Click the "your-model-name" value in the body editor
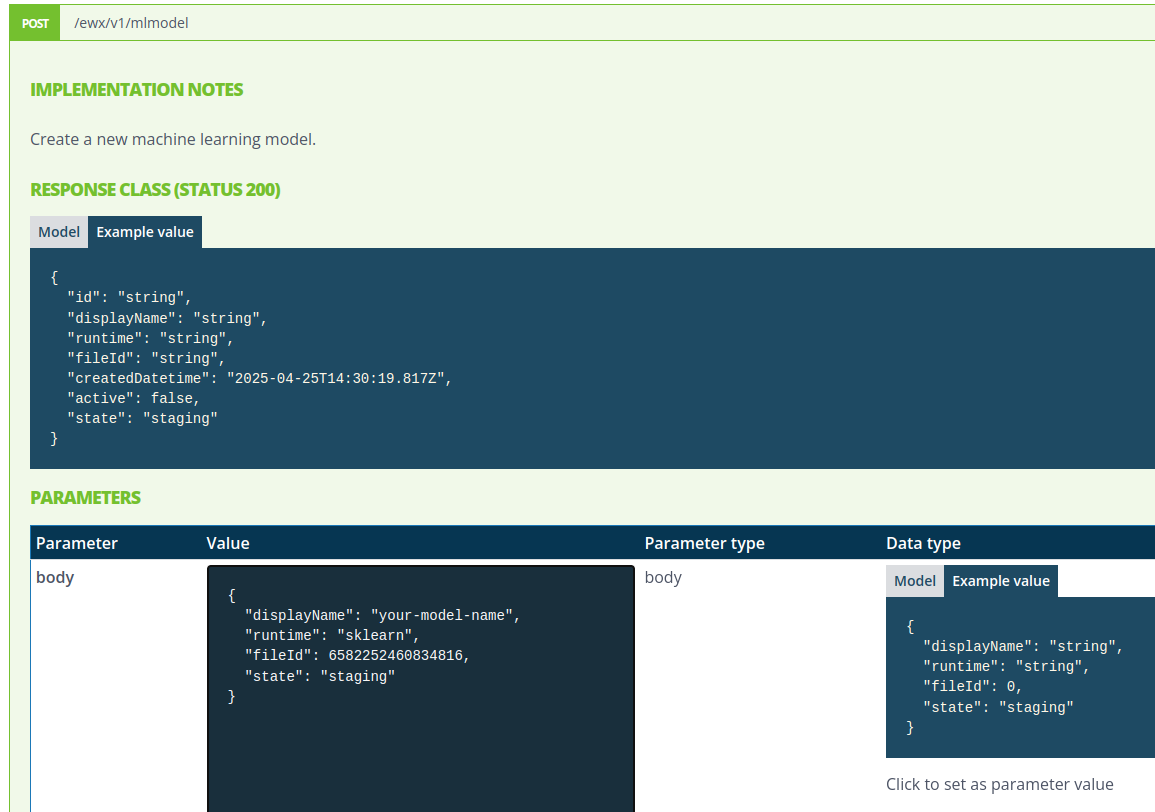 point(441,615)
